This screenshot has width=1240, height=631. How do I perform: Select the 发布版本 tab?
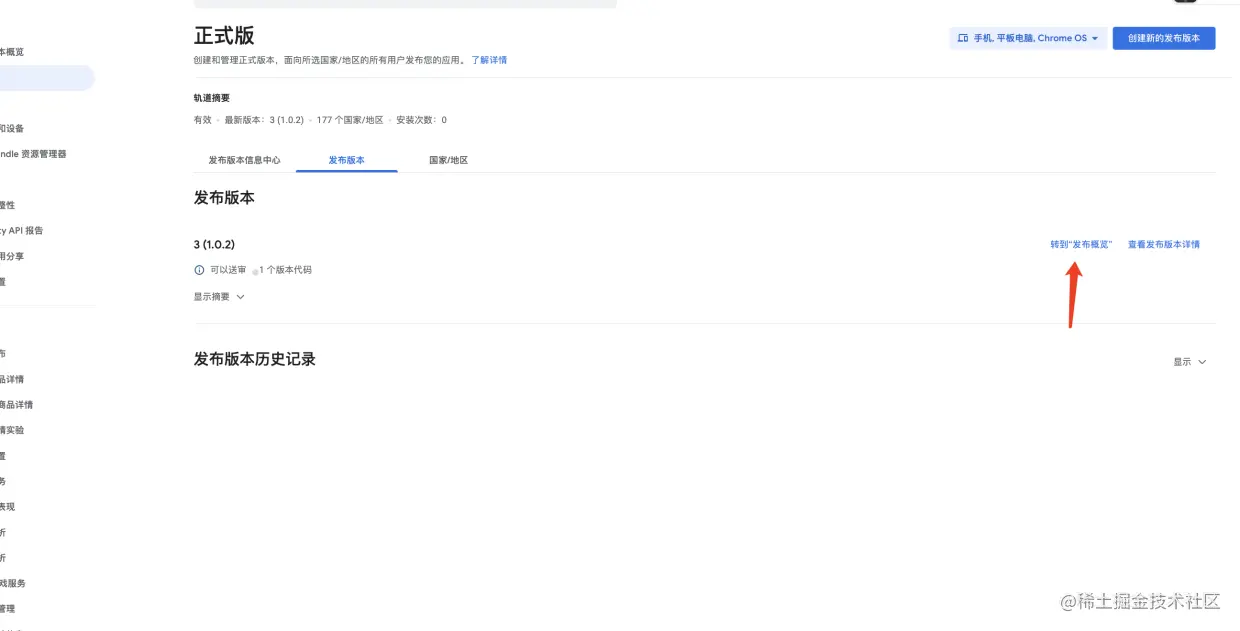tap(347, 160)
